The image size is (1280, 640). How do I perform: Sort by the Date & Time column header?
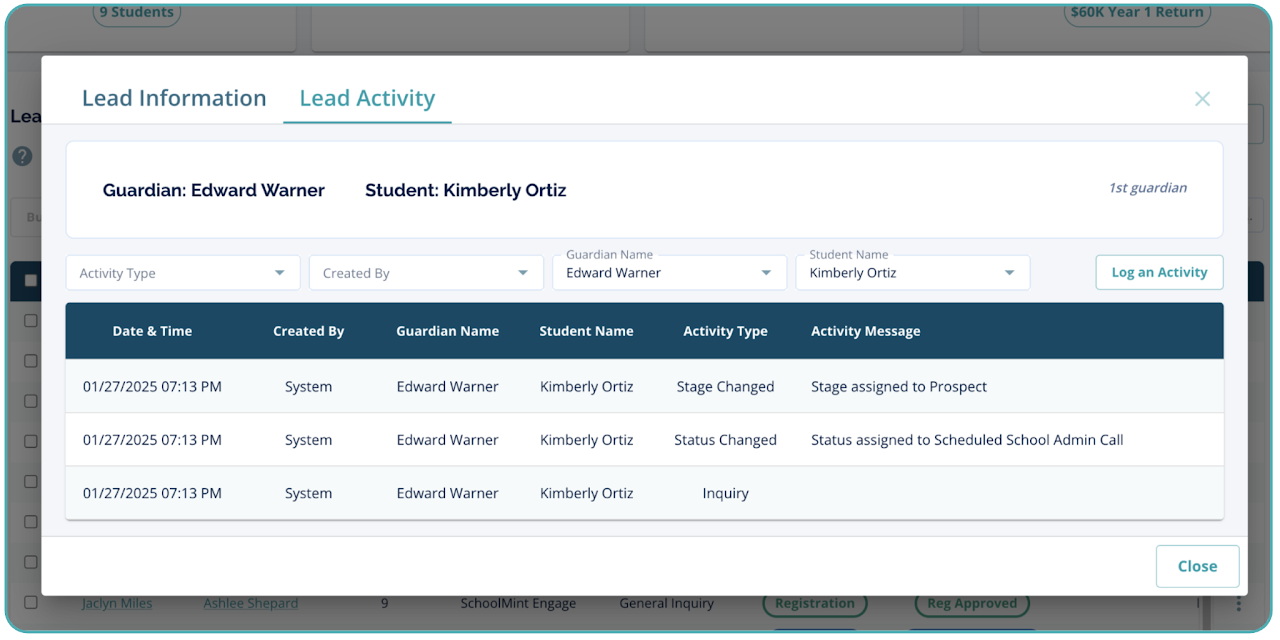(x=152, y=331)
